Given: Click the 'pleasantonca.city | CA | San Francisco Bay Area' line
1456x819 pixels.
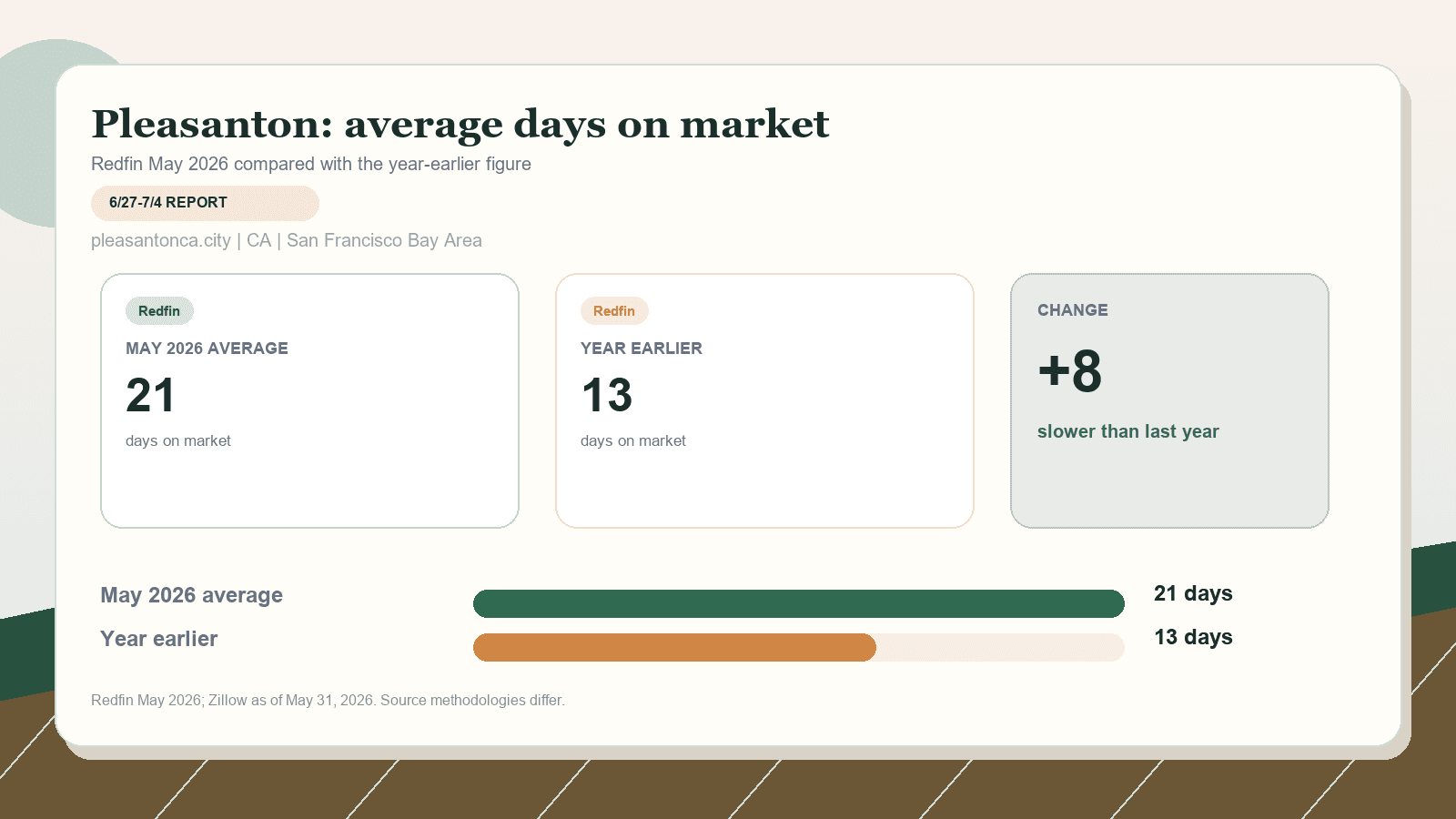Looking at the screenshot, I should (287, 240).
